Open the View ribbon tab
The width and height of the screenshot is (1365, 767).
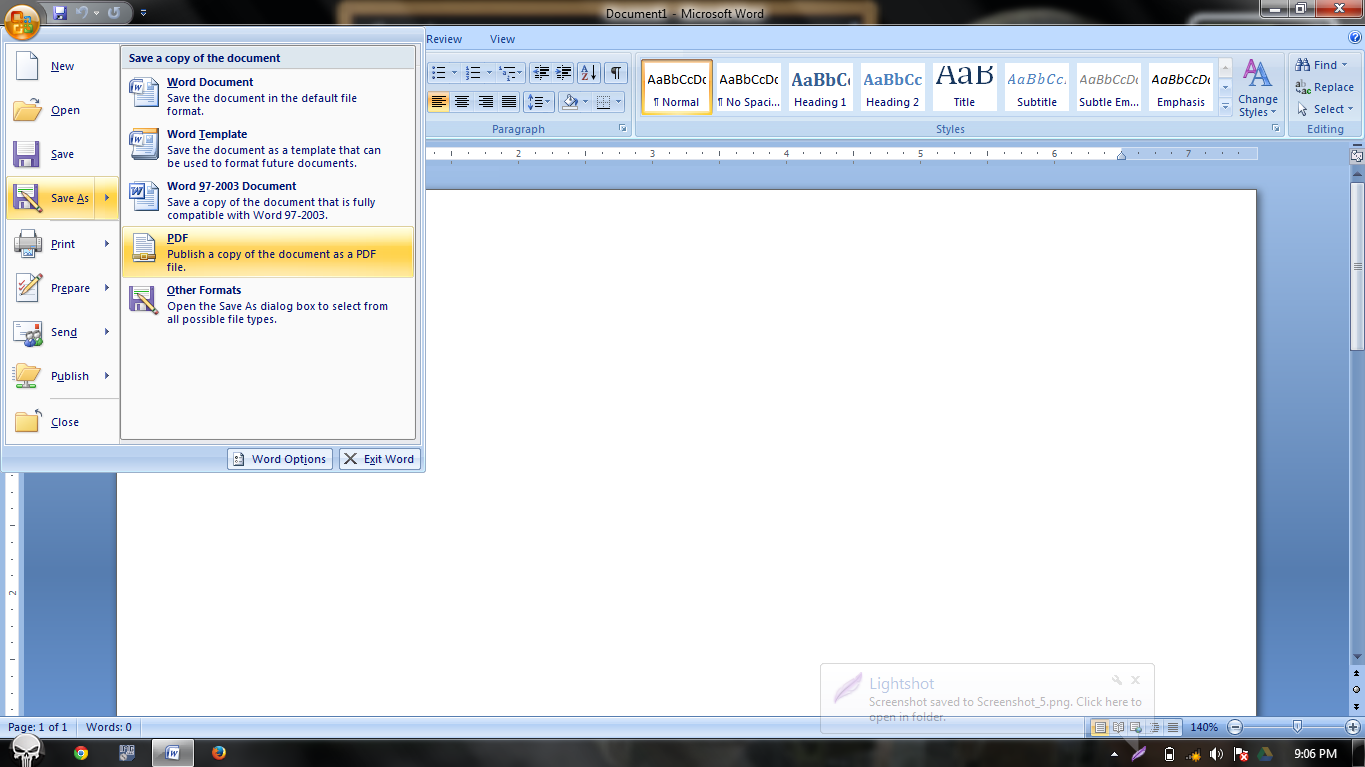click(x=502, y=39)
